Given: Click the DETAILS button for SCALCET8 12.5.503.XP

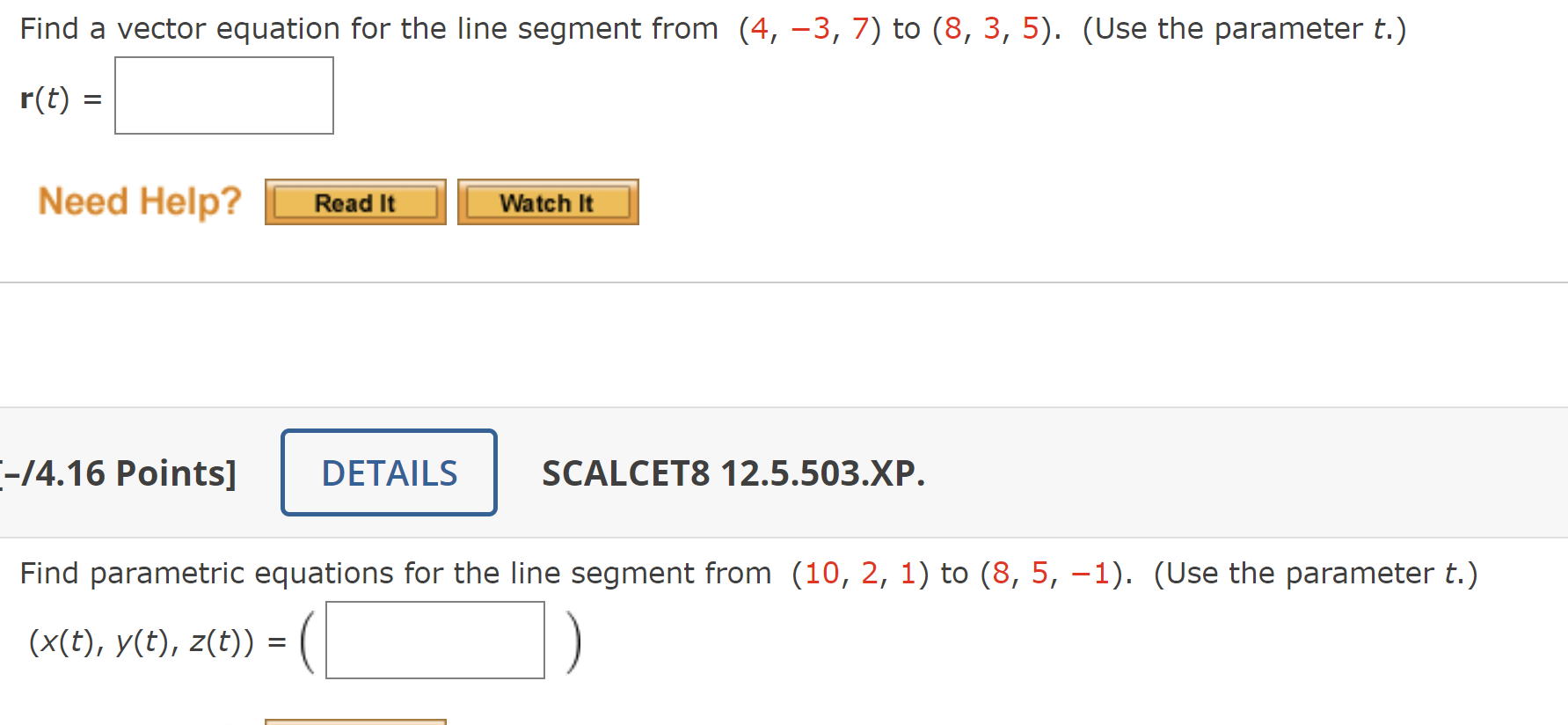Looking at the screenshot, I should pyautogui.click(x=389, y=472).
